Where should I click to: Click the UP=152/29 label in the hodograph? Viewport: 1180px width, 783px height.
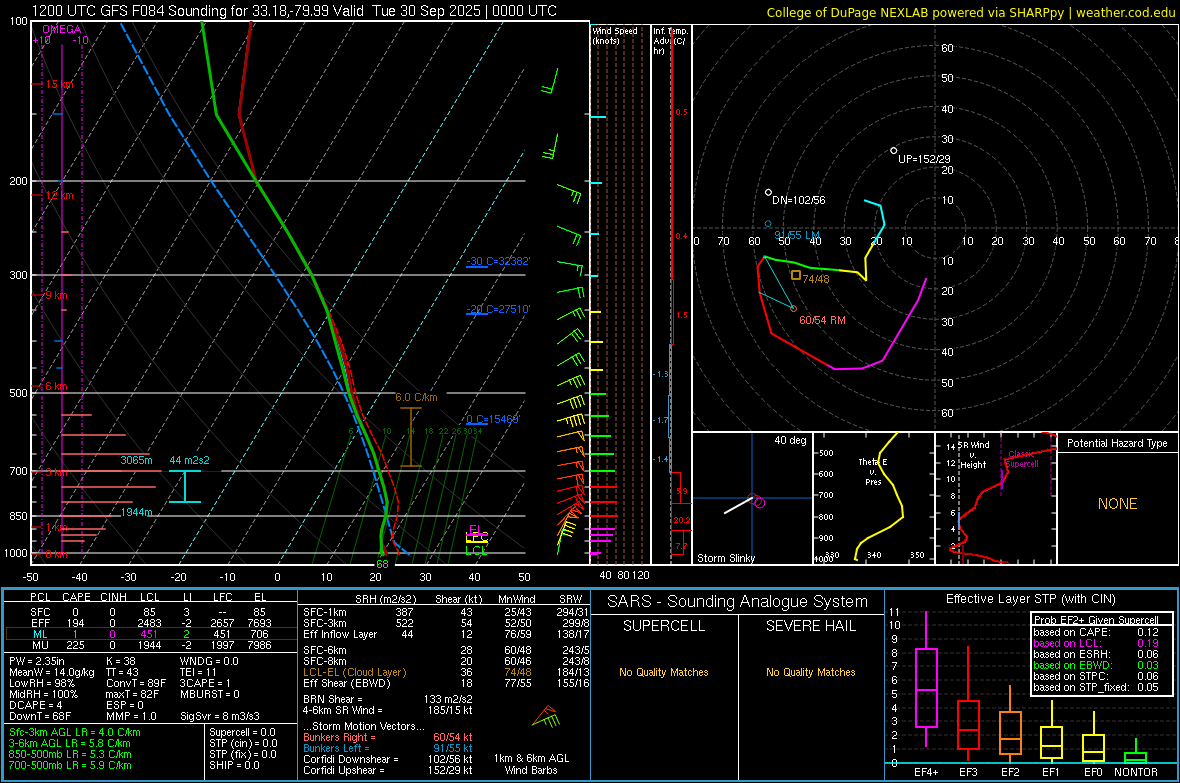coord(924,160)
